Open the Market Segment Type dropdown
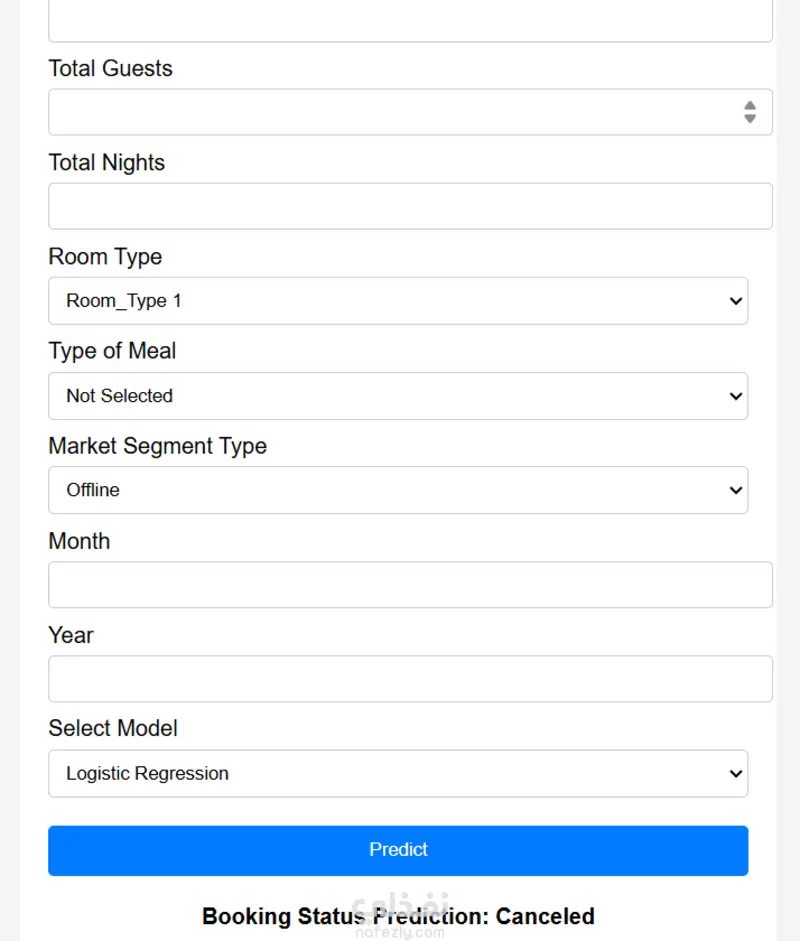Screen dimensions: 800x941 tap(398, 490)
